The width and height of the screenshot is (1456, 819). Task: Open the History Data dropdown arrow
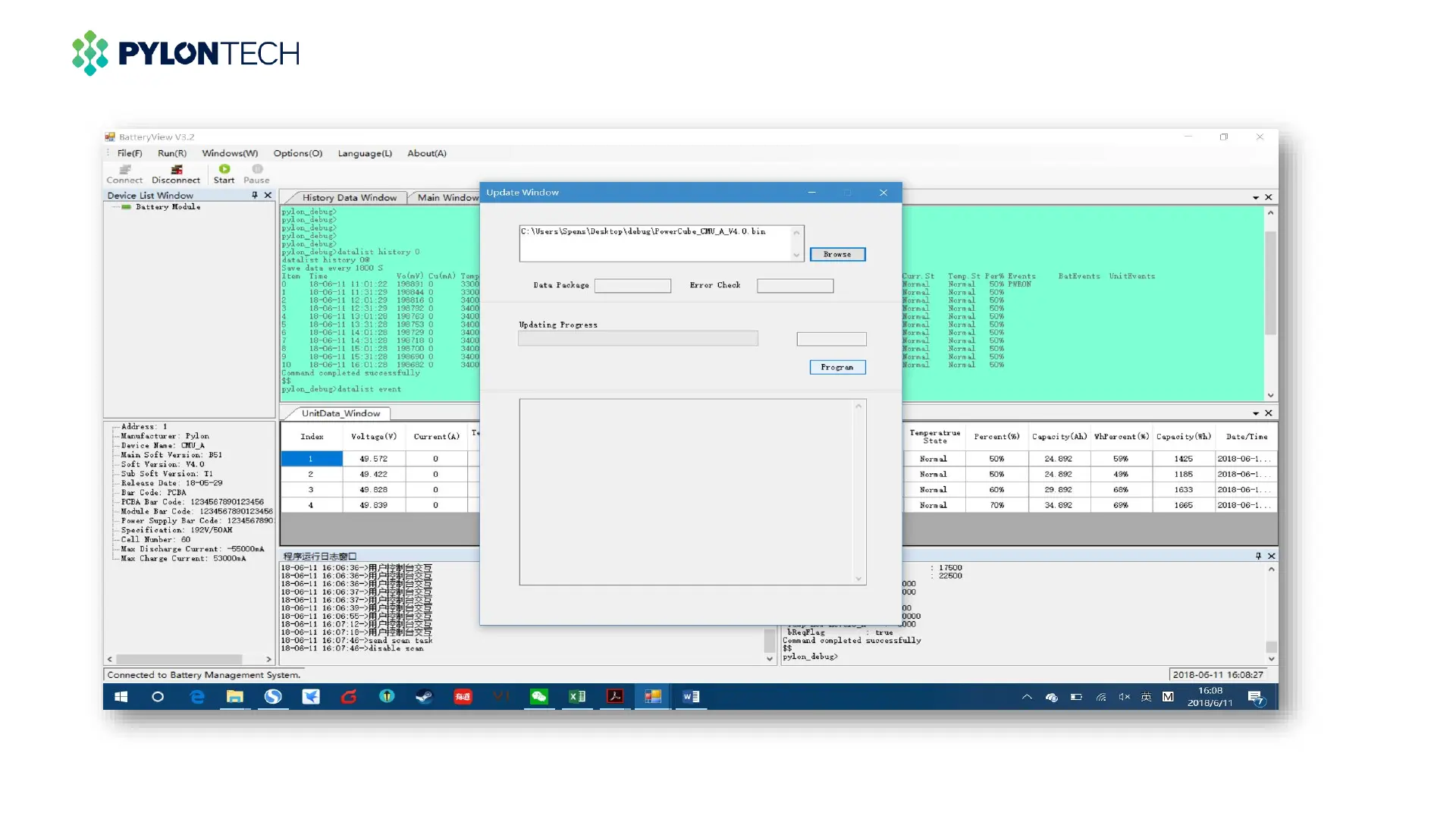(1256, 197)
